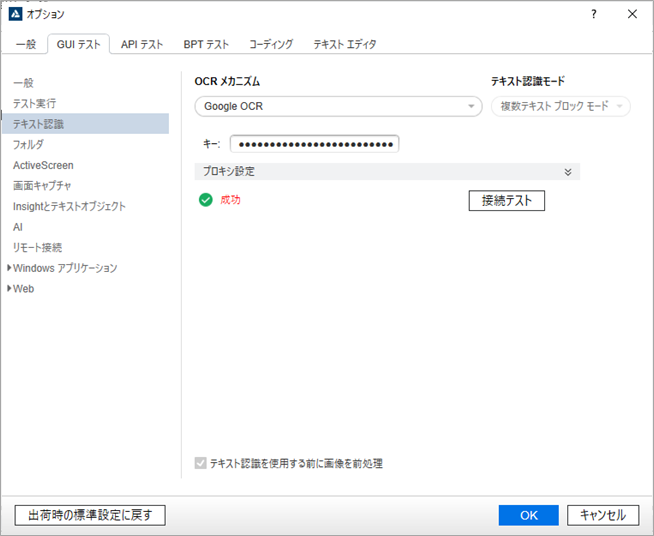Viewport: 654px width, 536px height.
Task: Click the application logo in title bar
Action: click(x=14, y=14)
